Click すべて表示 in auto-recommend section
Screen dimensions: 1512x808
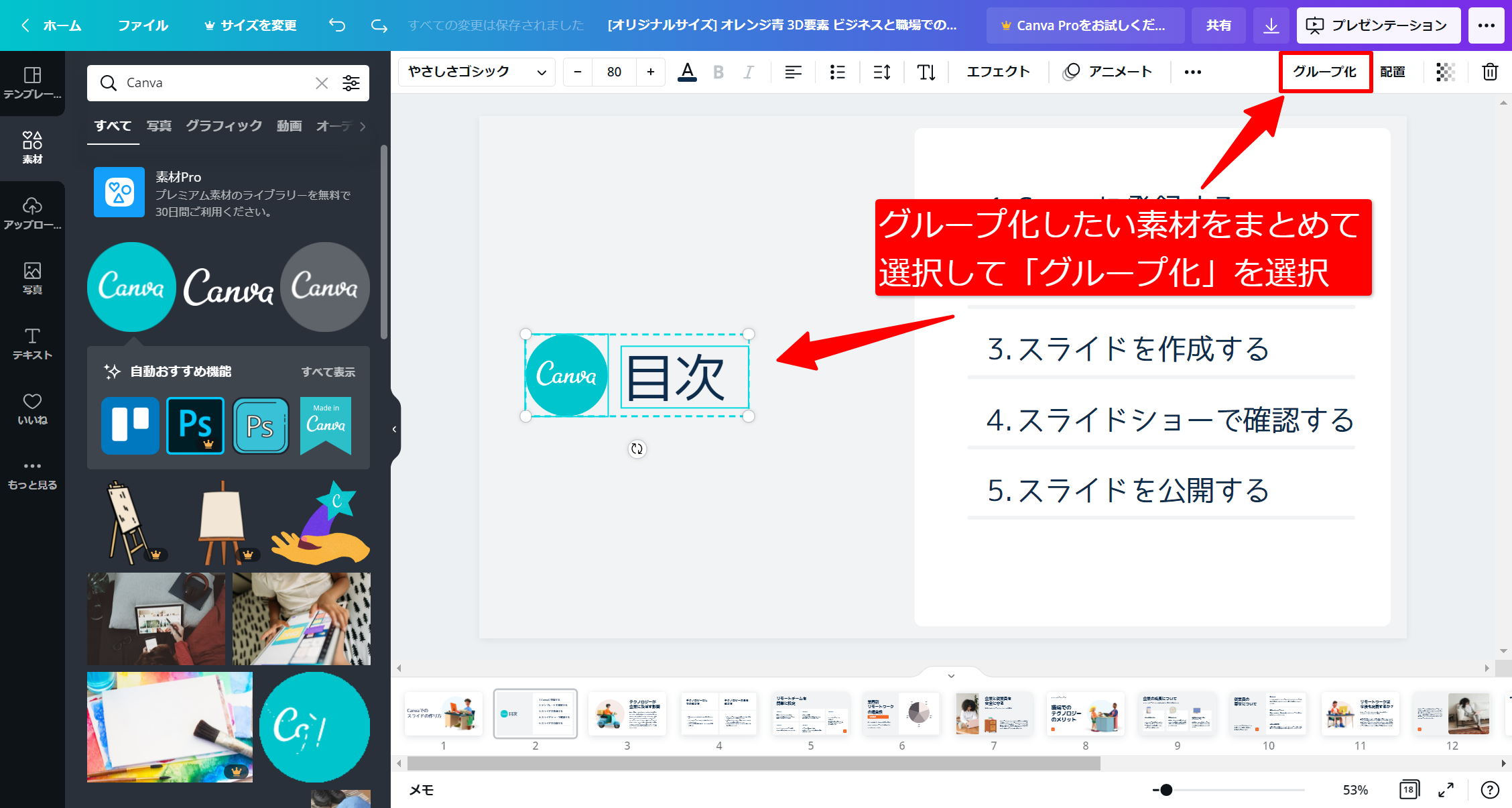tap(328, 371)
